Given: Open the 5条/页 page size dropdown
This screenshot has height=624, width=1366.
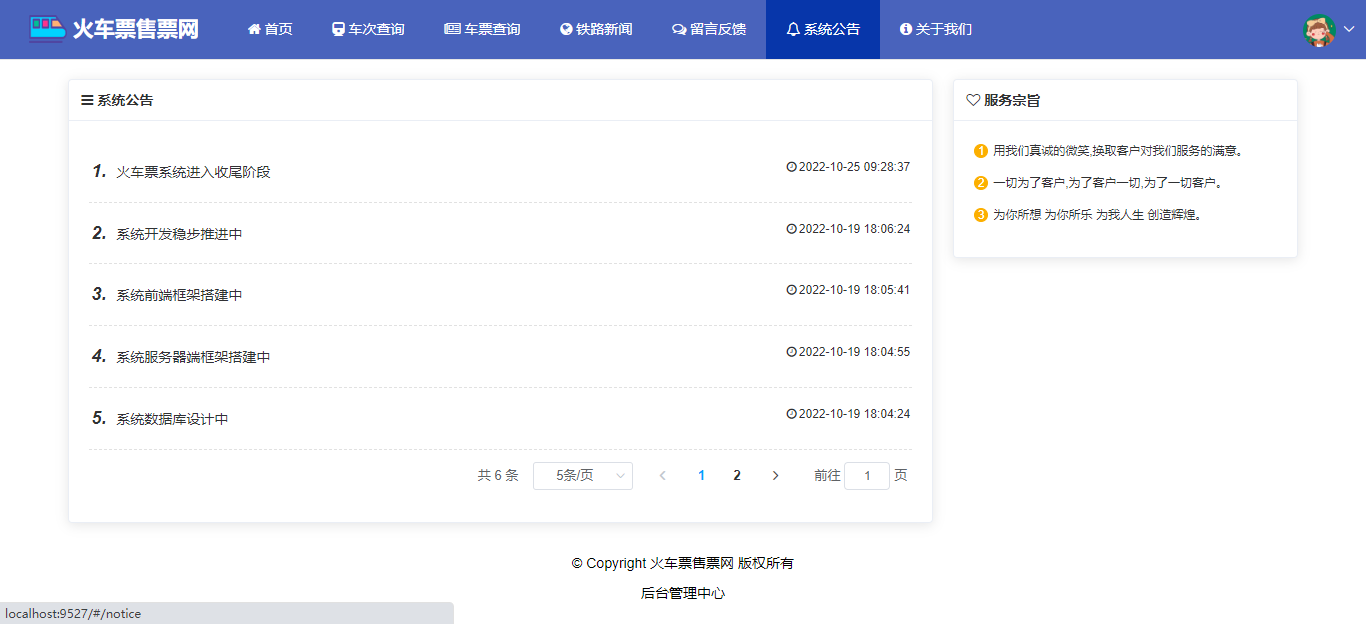Looking at the screenshot, I should click(583, 476).
